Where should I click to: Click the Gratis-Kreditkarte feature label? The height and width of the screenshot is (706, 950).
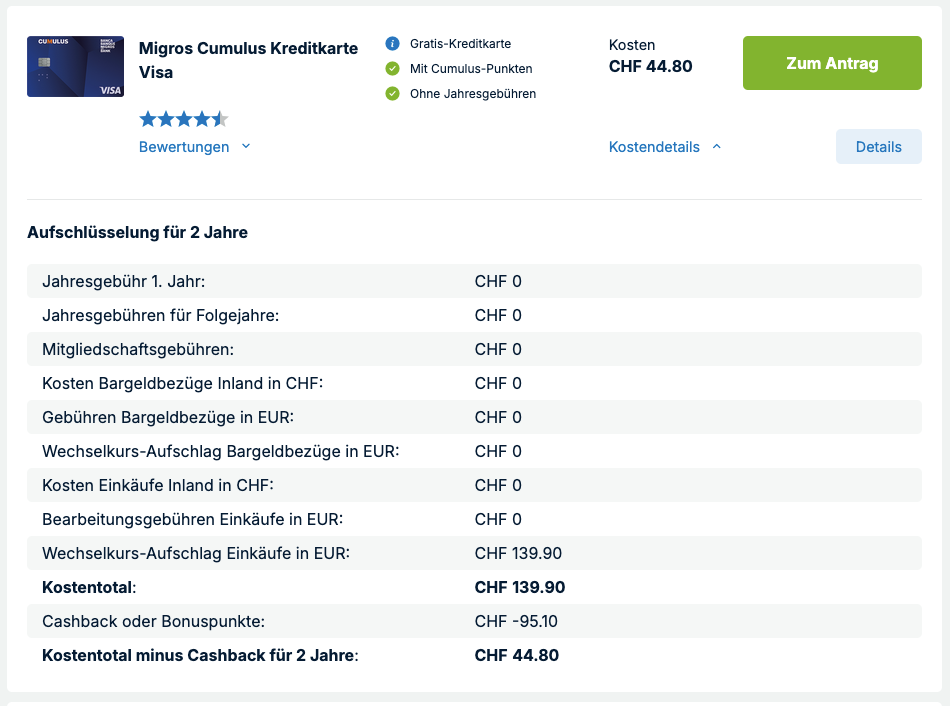pyautogui.click(x=460, y=44)
